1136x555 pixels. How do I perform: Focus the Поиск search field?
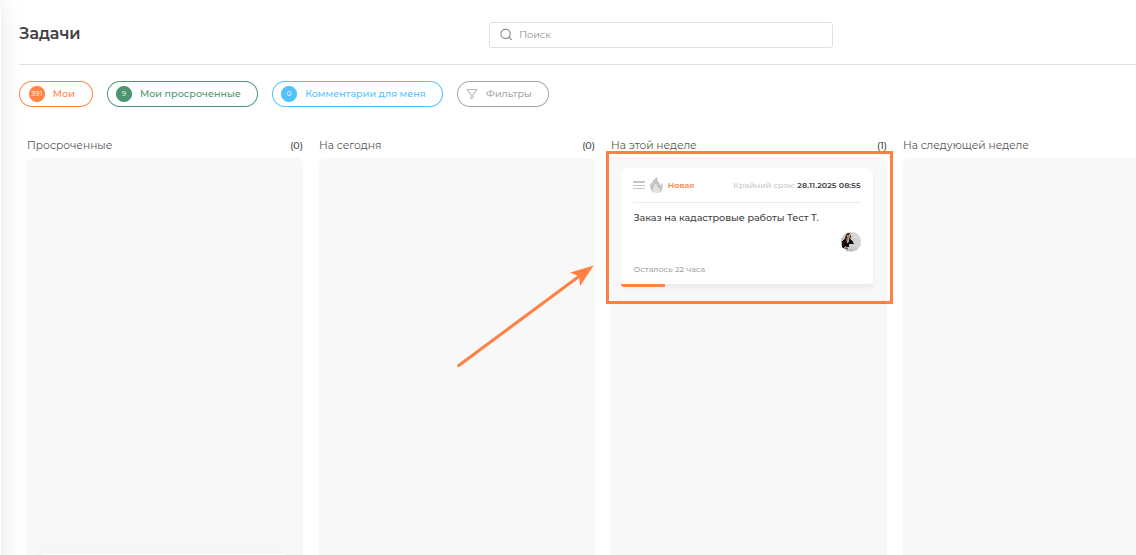(x=670, y=35)
